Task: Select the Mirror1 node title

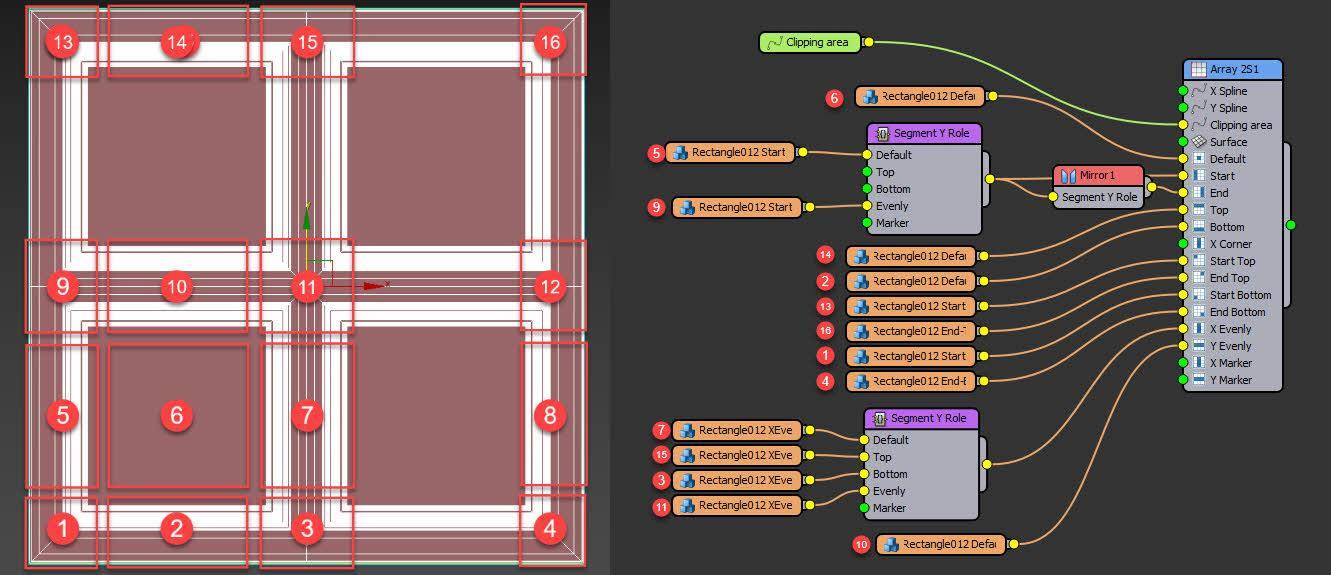Action: point(1097,176)
